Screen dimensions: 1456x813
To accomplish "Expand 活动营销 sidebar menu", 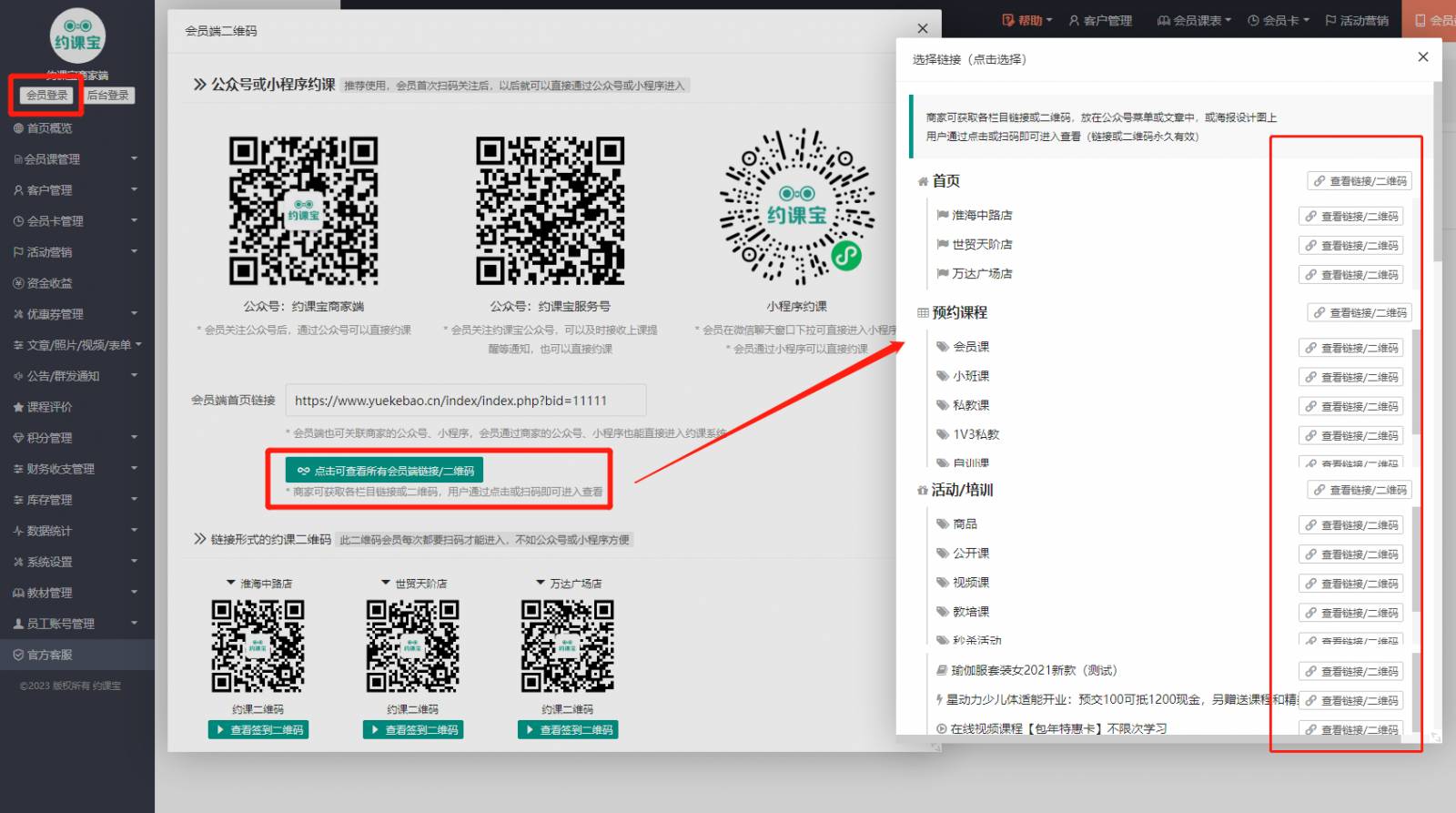I will [x=77, y=252].
